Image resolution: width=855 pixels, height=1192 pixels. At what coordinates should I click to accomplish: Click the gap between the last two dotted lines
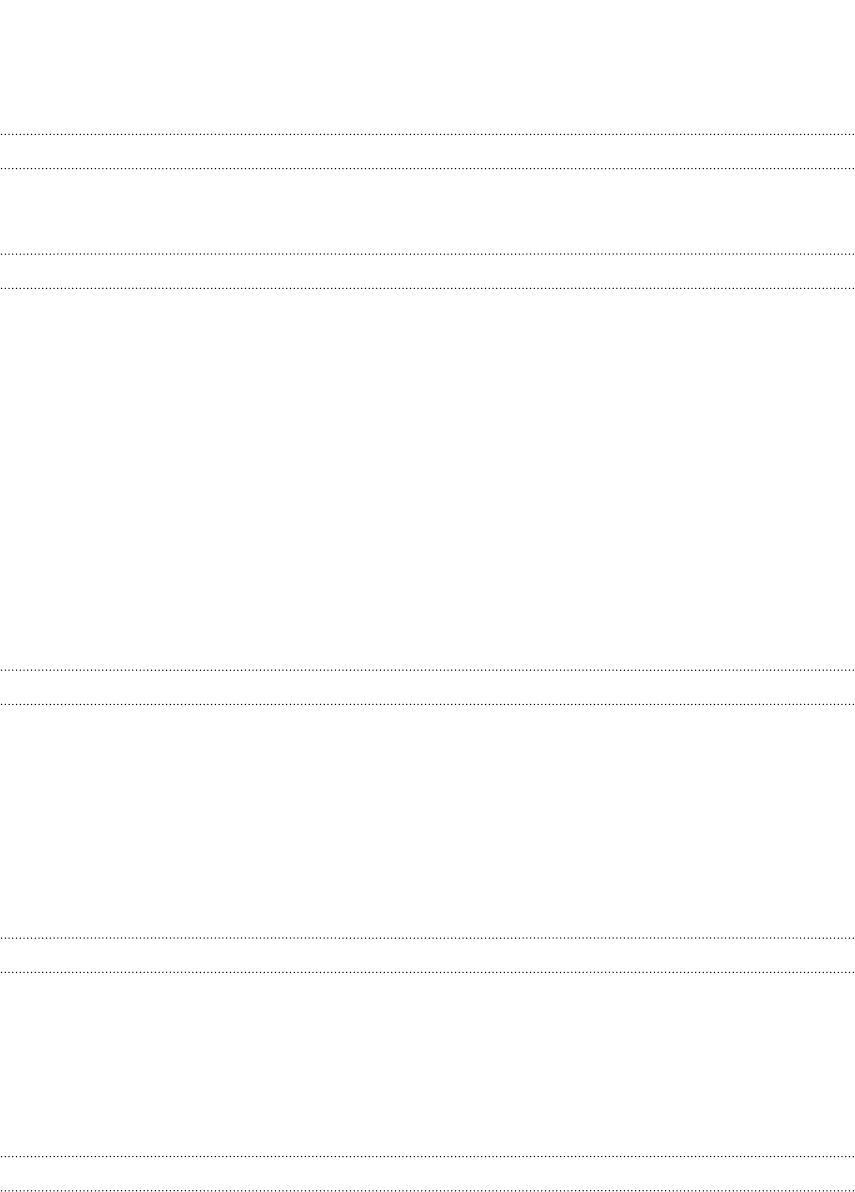click(x=427, y=1173)
